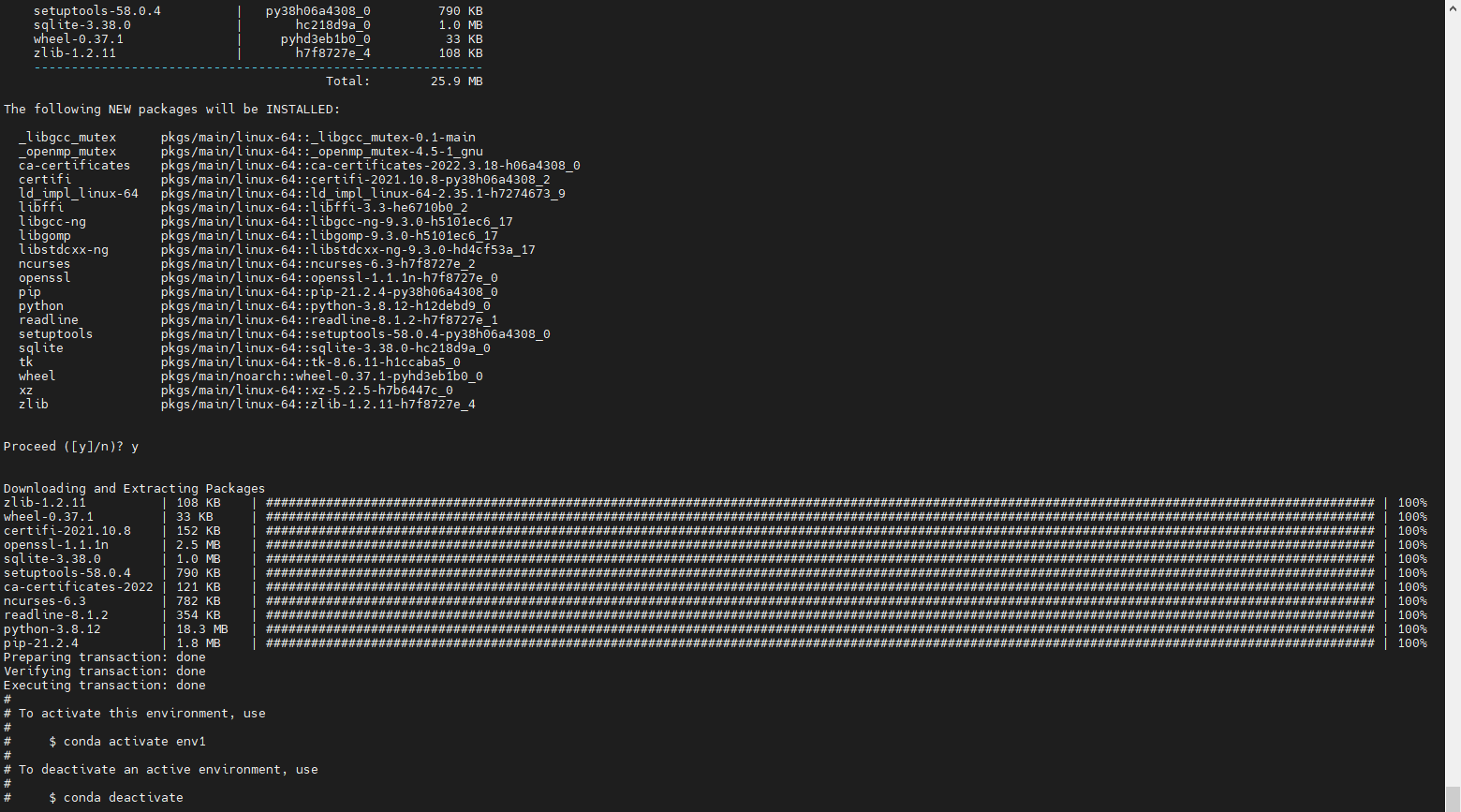Select 'pyhd3eb1b0_0' build string in top table
This screenshot has width=1461, height=812.
326,39
